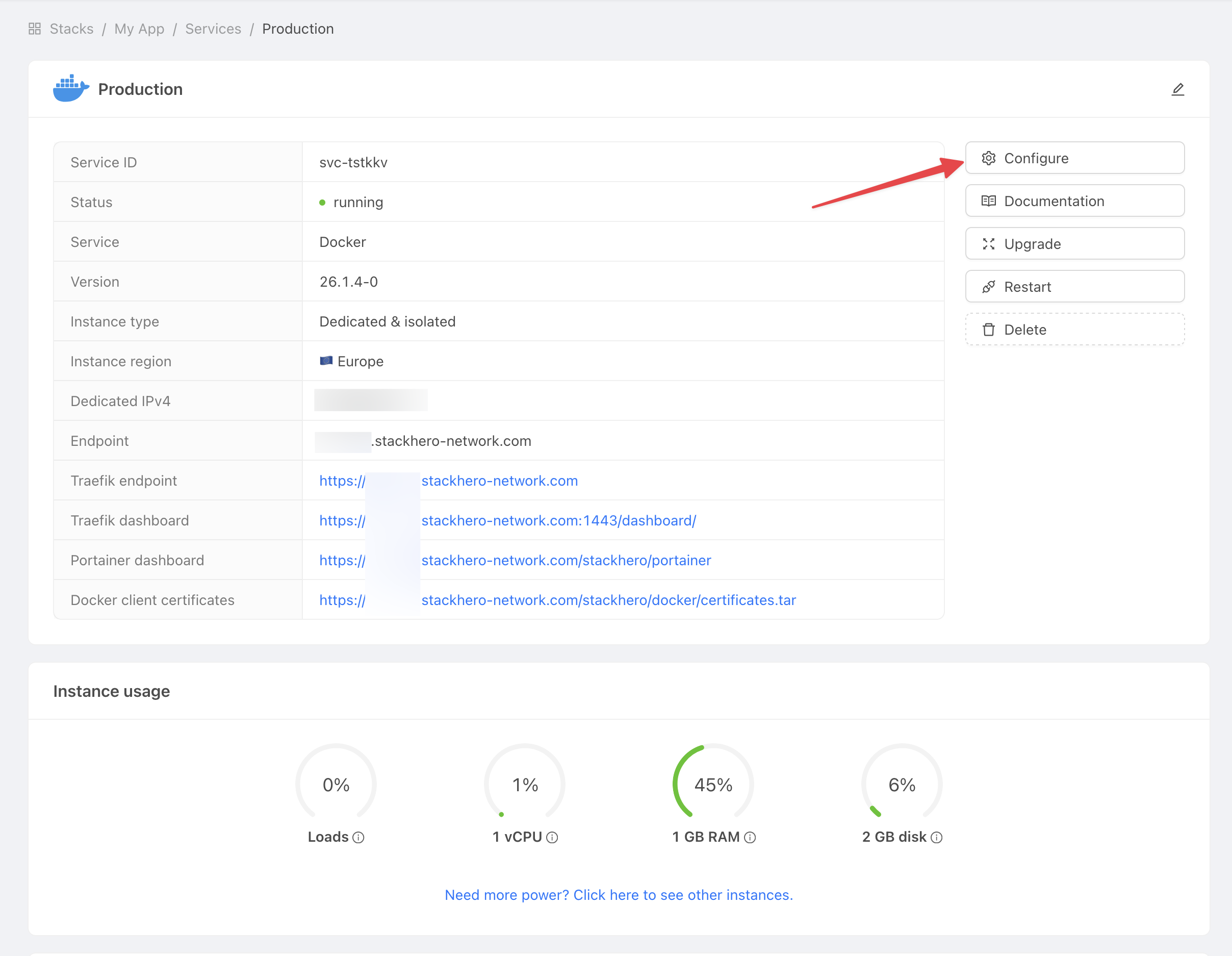1232x956 pixels.
Task: Click the Docker whale logo icon
Action: point(70,89)
